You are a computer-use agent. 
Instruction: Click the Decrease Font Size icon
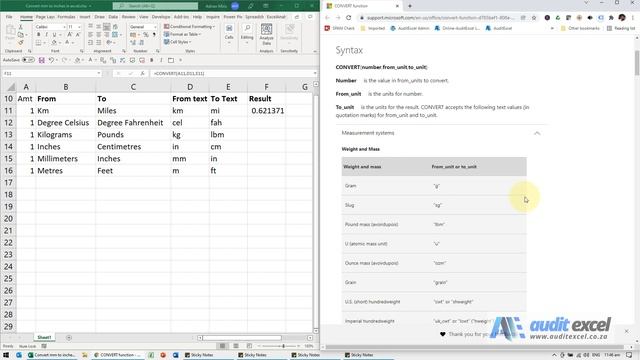click(x=78, y=35)
